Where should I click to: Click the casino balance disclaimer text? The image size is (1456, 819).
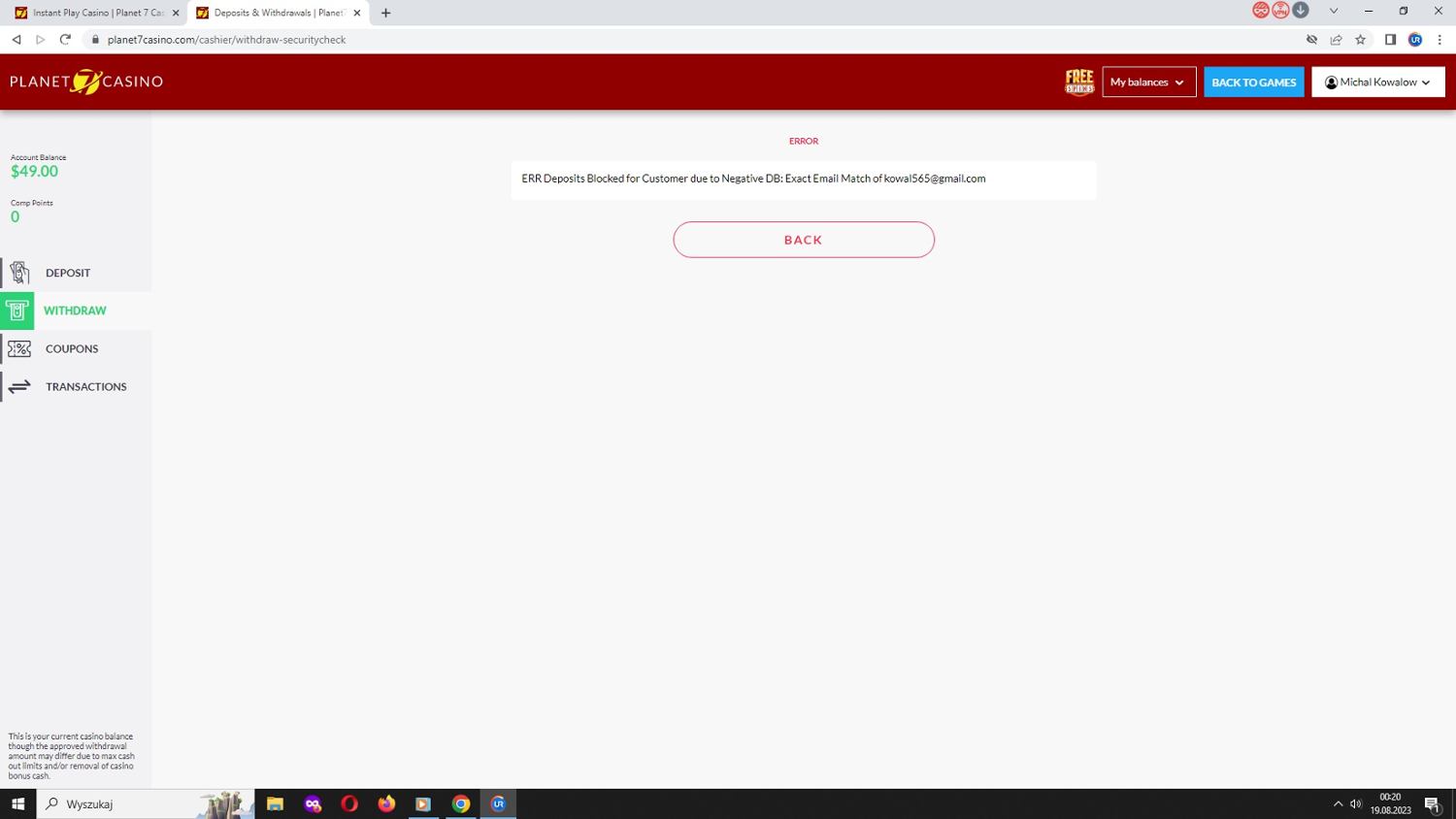(x=71, y=756)
